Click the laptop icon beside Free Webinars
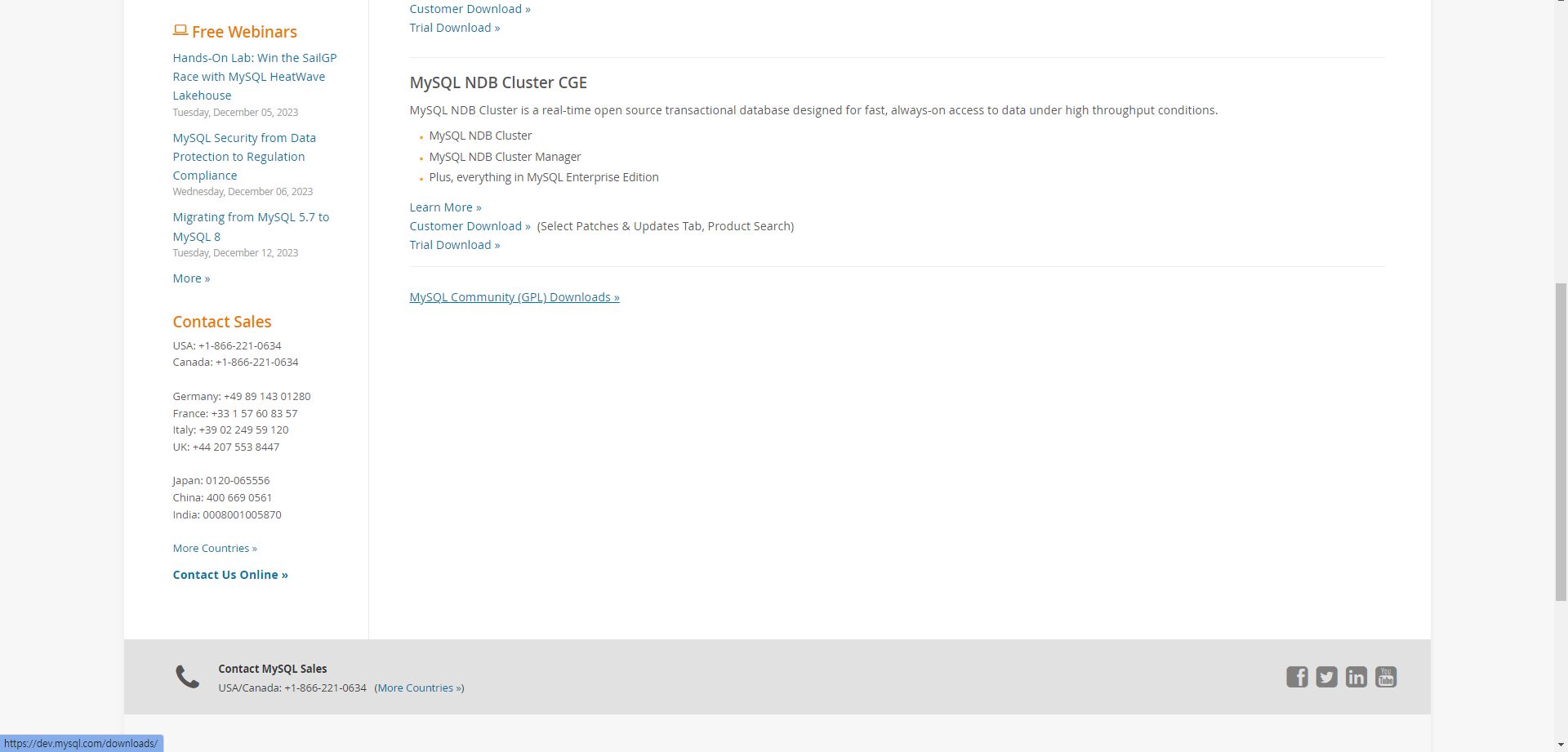The image size is (1568, 752). [x=180, y=30]
